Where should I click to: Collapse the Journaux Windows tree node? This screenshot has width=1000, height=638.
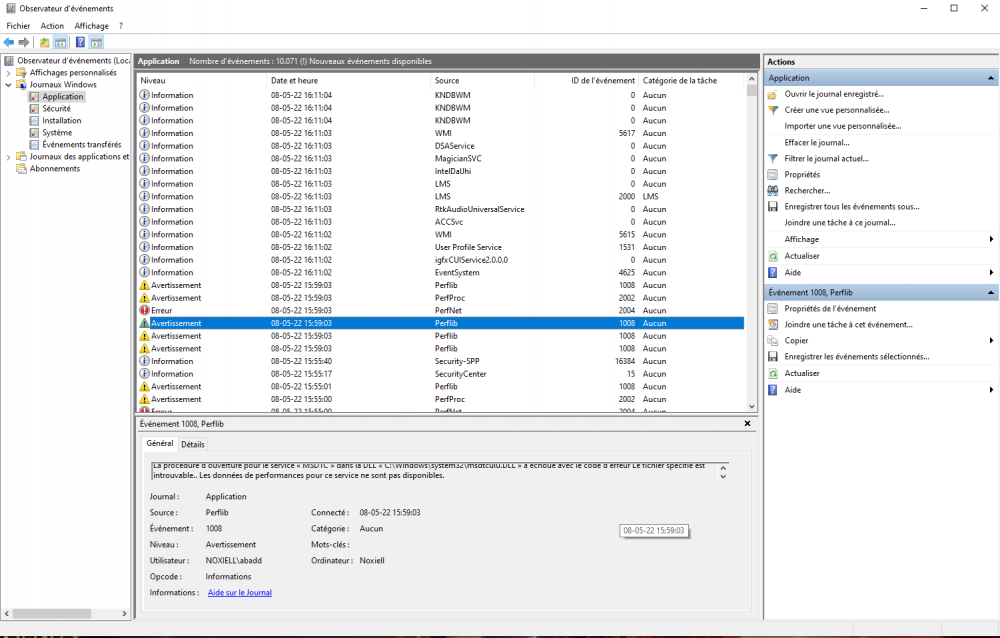coord(8,85)
